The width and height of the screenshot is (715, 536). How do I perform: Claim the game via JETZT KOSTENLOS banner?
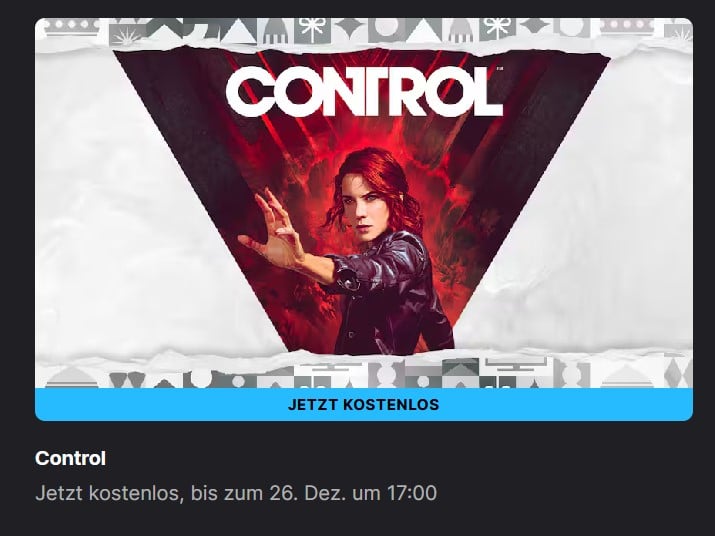[363, 405]
